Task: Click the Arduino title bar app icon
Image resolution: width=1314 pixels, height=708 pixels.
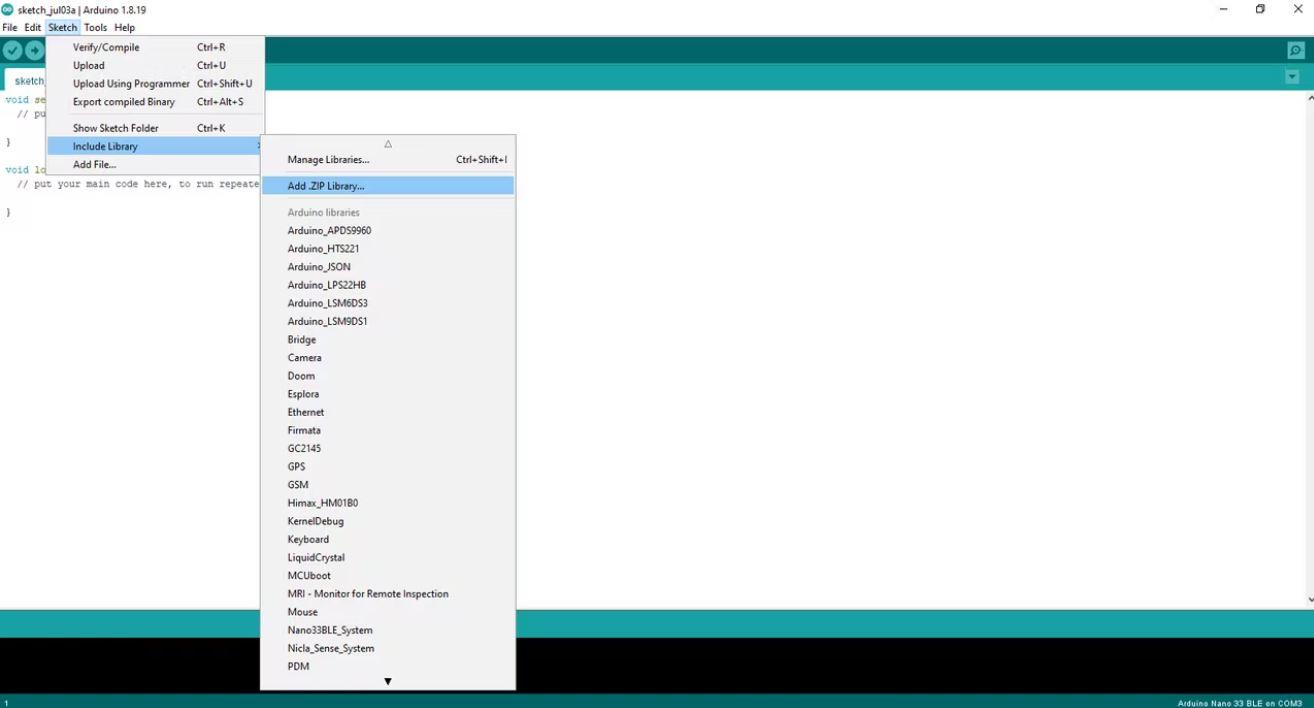Action: click(x=8, y=9)
